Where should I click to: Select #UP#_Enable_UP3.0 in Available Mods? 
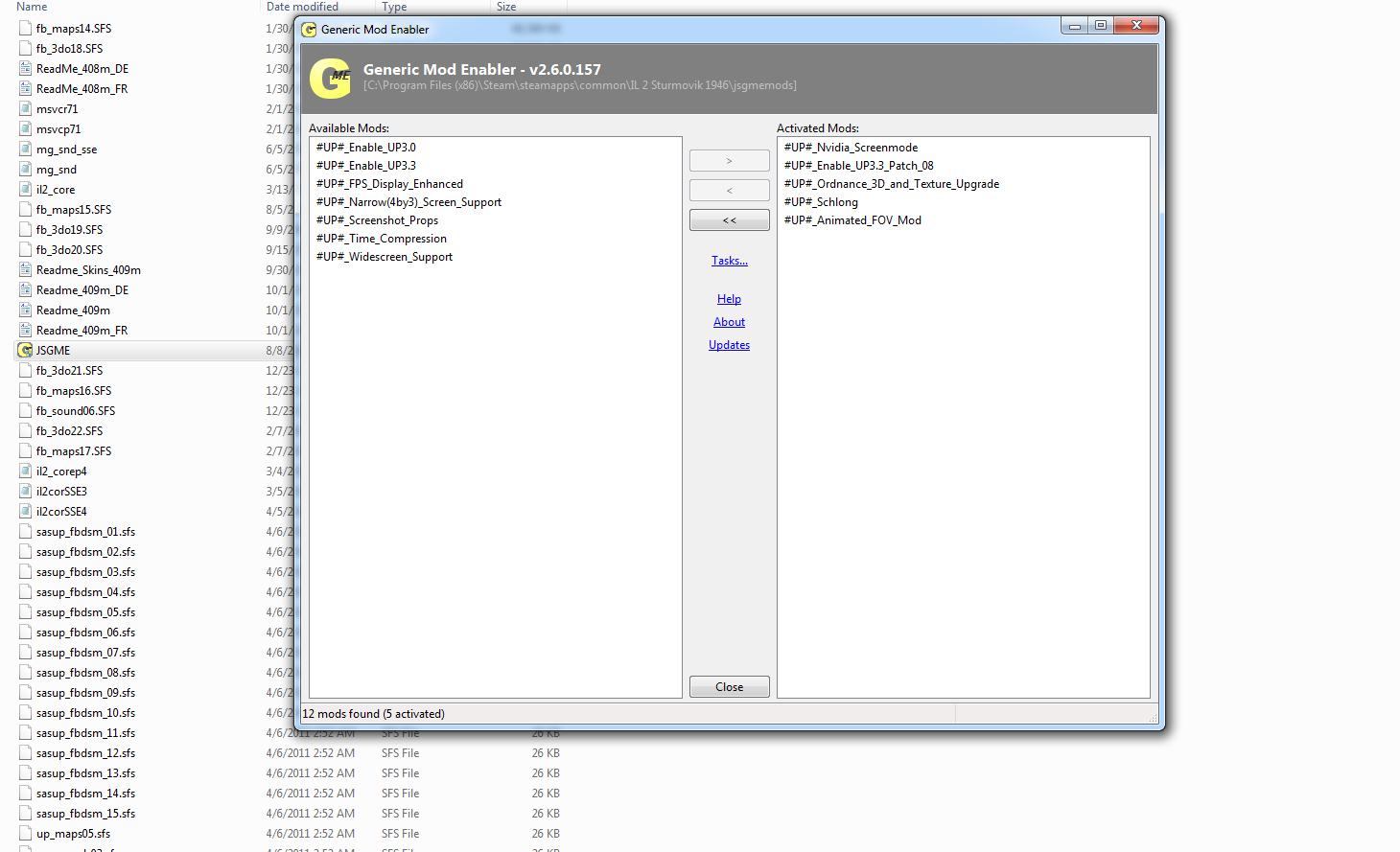point(366,148)
